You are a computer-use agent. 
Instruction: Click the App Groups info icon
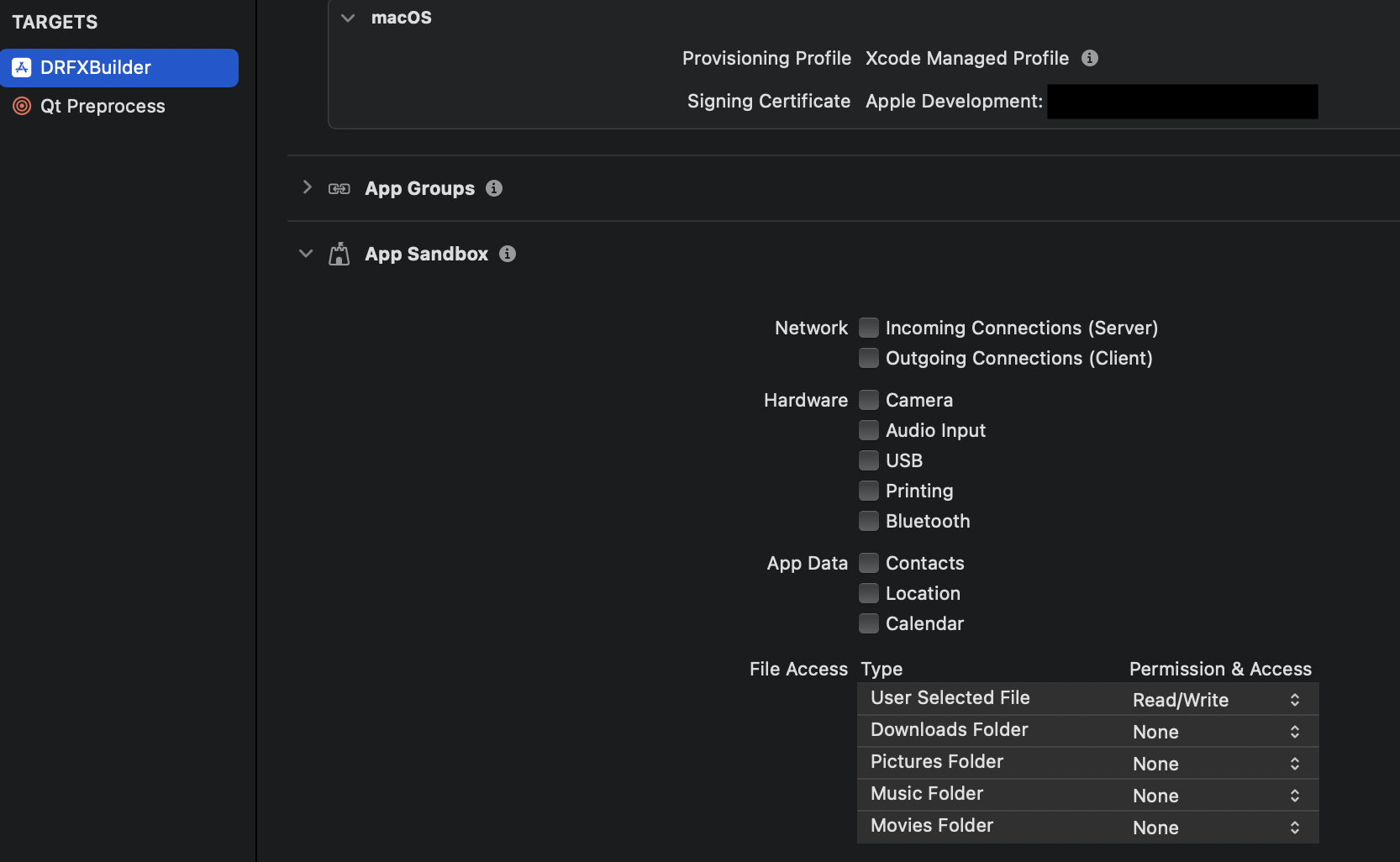click(x=494, y=188)
